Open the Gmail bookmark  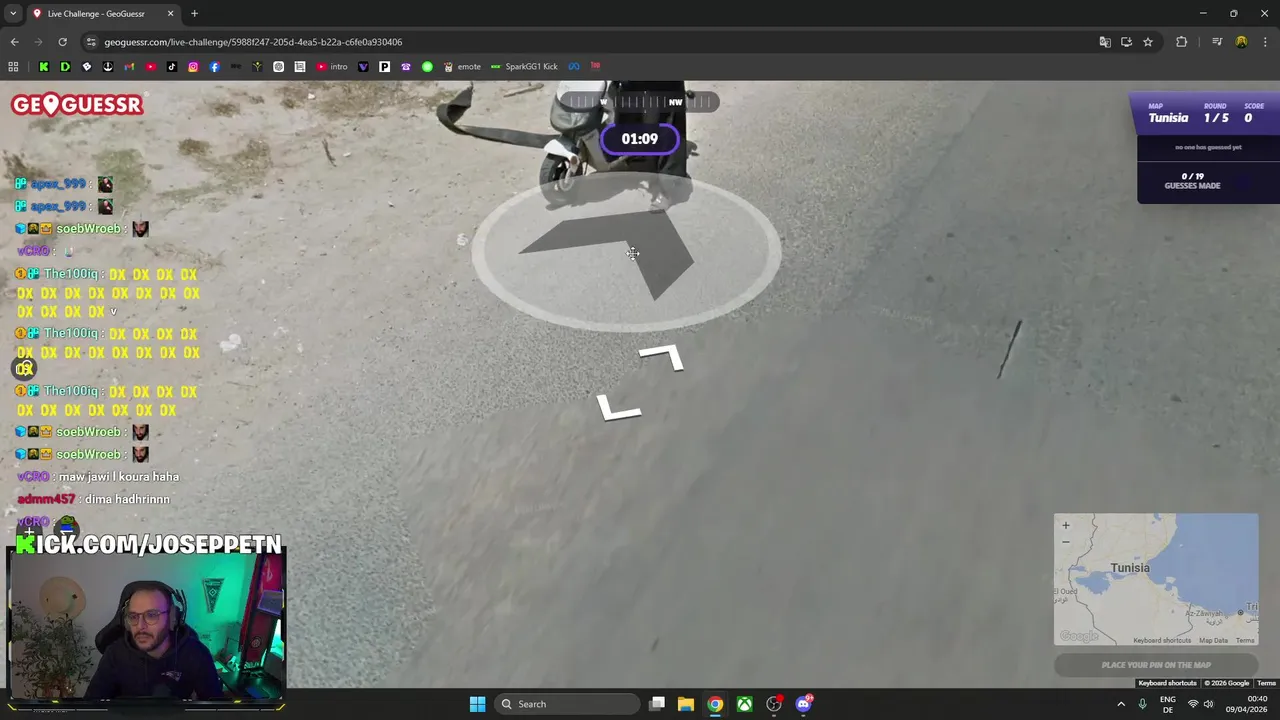point(129,67)
